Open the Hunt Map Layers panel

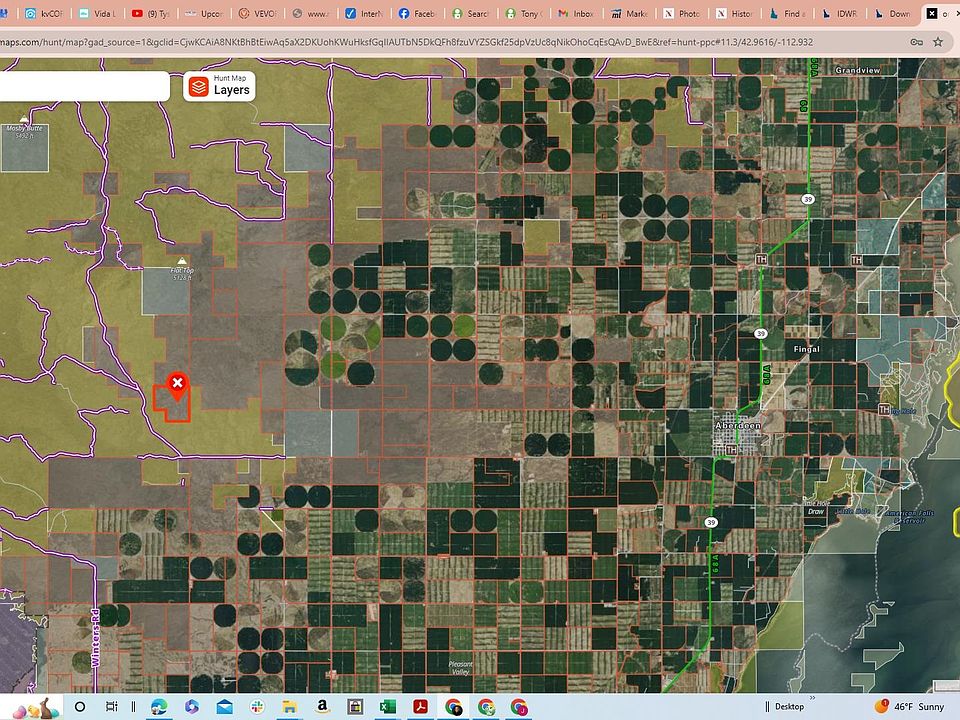coord(218,87)
